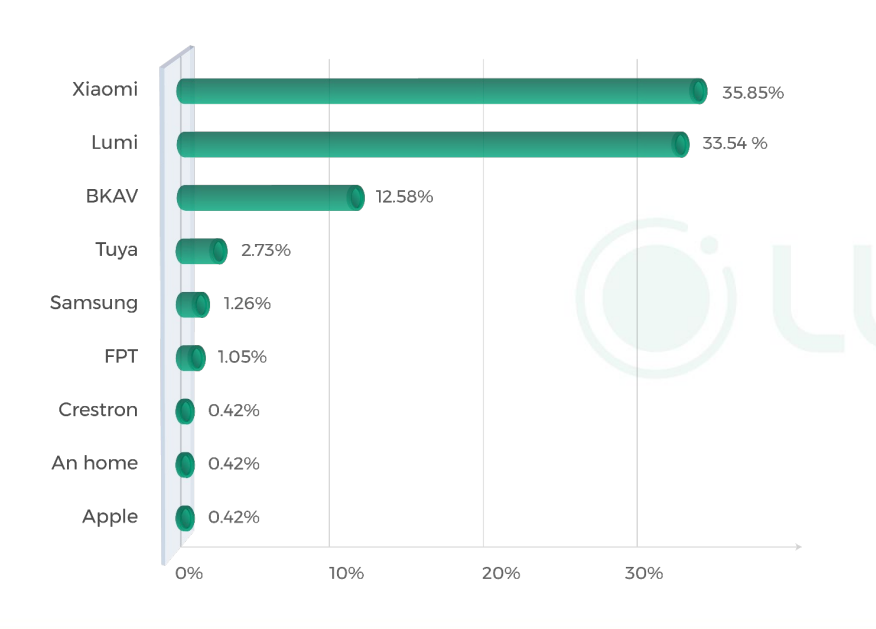The height and width of the screenshot is (629, 876).
Task: Click the Xiaomi bar in the chart
Action: coord(440,91)
